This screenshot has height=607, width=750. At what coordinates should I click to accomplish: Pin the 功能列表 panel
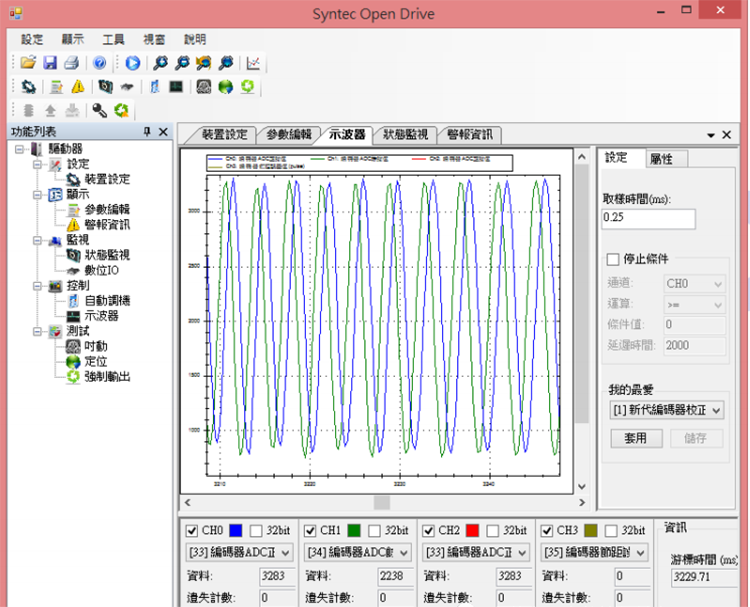point(147,132)
